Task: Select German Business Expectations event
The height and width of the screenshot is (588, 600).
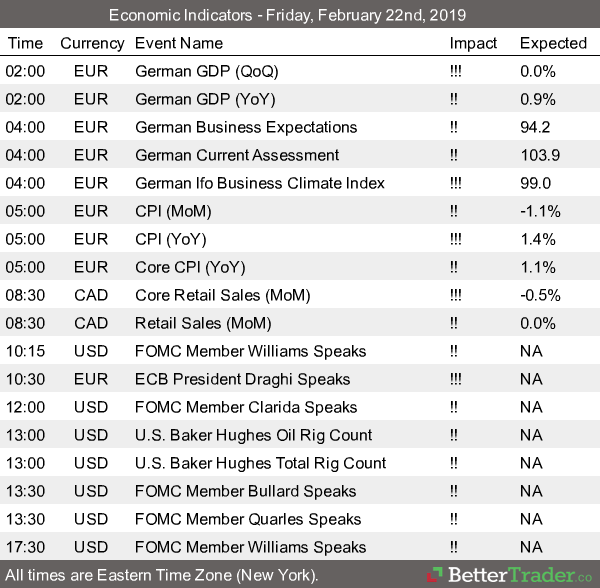Action: pyautogui.click(x=245, y=127)
